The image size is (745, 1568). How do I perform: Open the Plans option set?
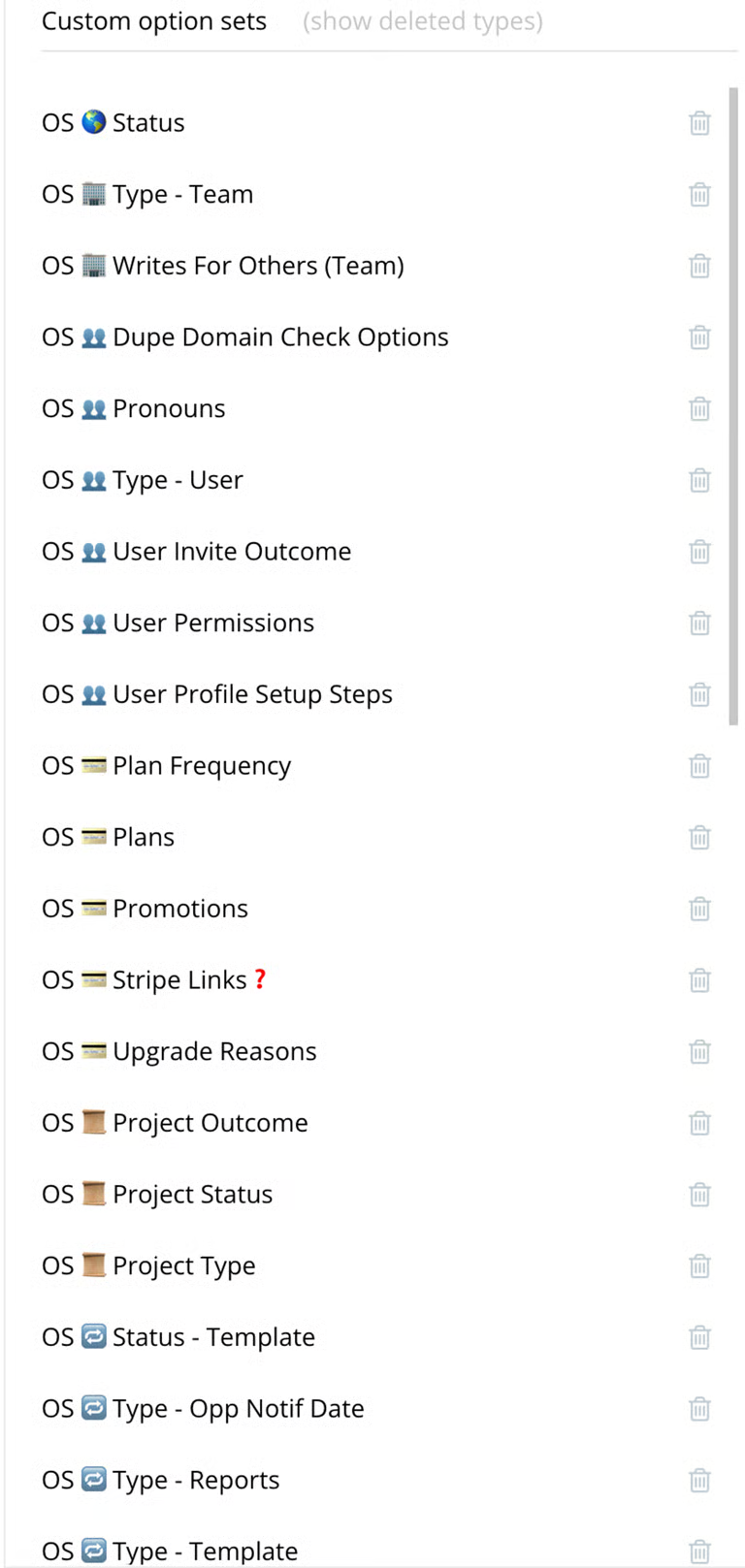pos(143,838)
